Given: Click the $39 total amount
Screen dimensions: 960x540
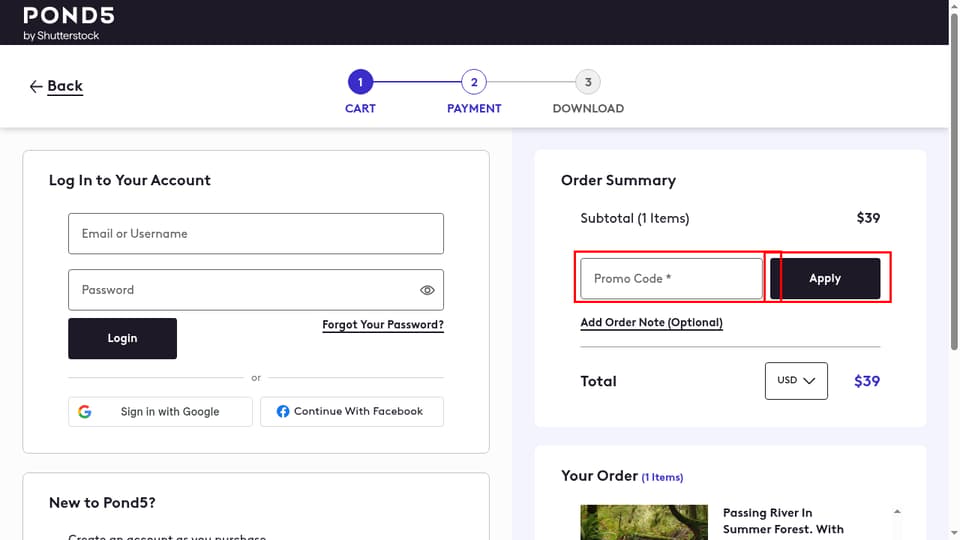Looking at the screenshot, I should point(867,381).
